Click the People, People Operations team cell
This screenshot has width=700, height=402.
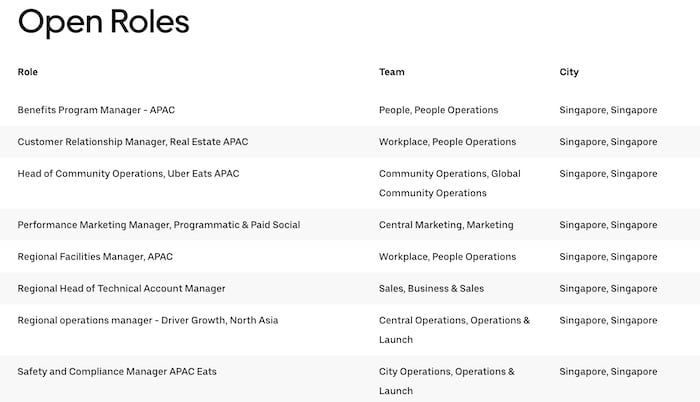click(438, 110)
